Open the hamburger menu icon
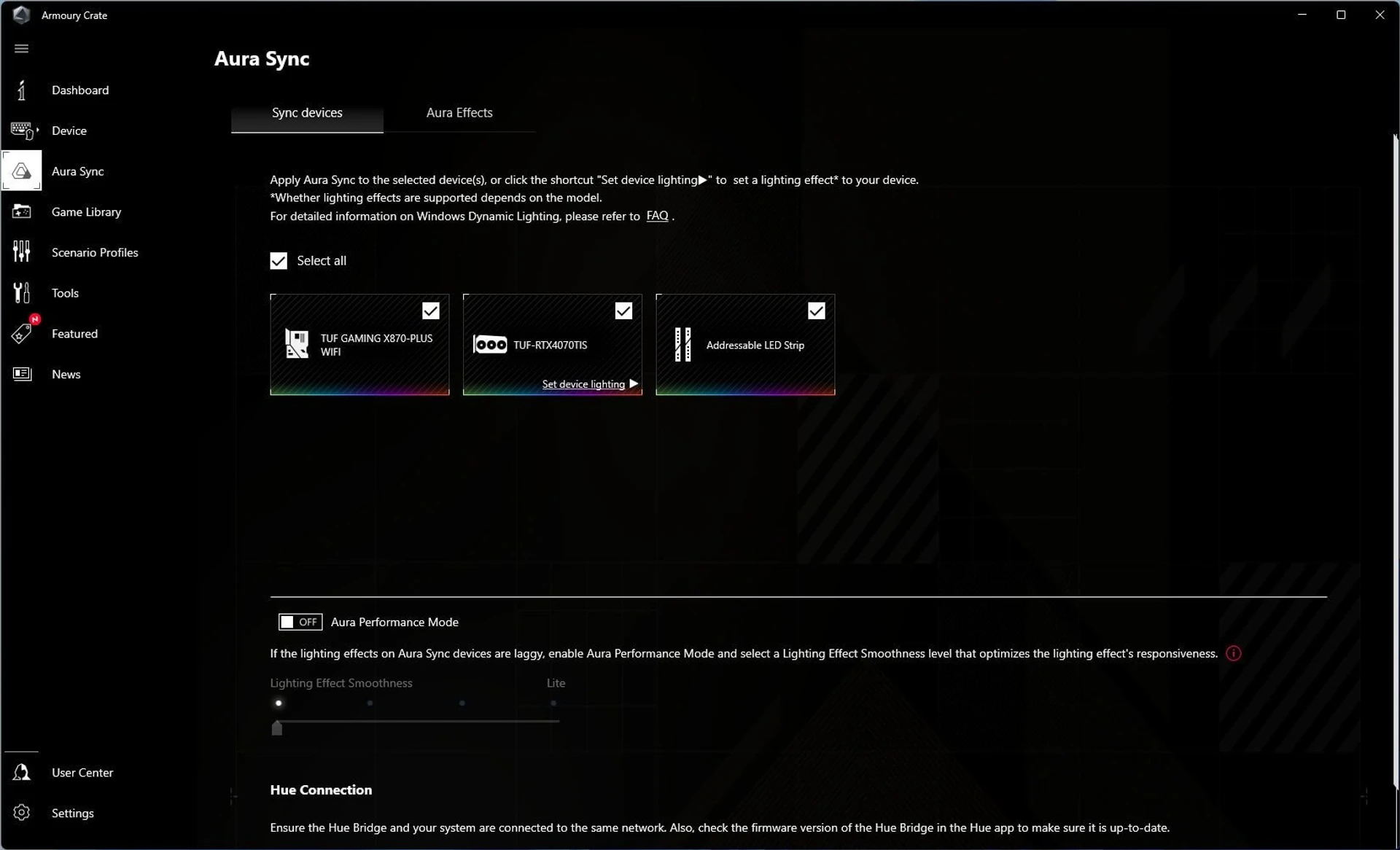1400x850 pixels. click(x=21, y=49)
